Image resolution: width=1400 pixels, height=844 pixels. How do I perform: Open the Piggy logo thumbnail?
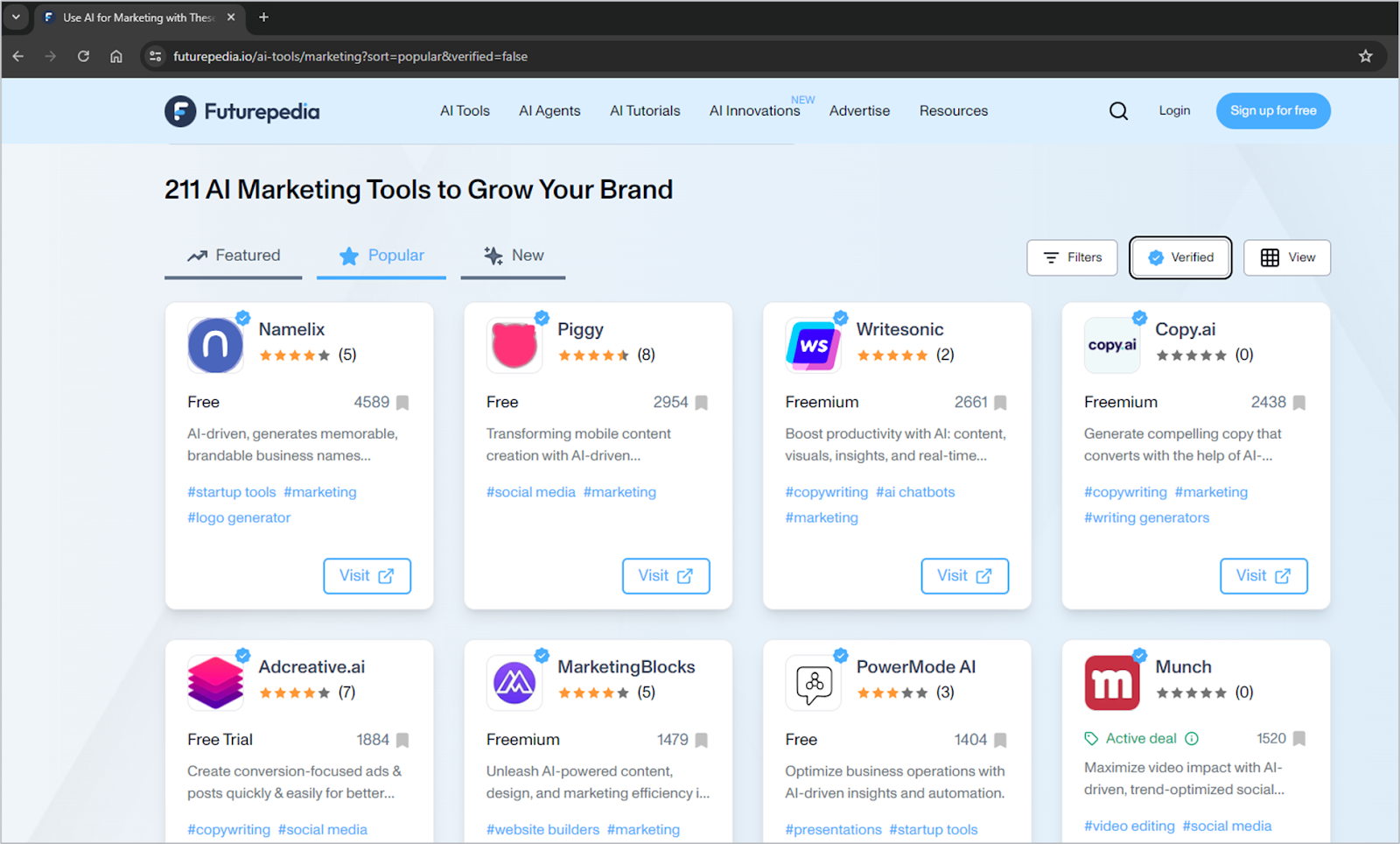click(x=514, y=345)
